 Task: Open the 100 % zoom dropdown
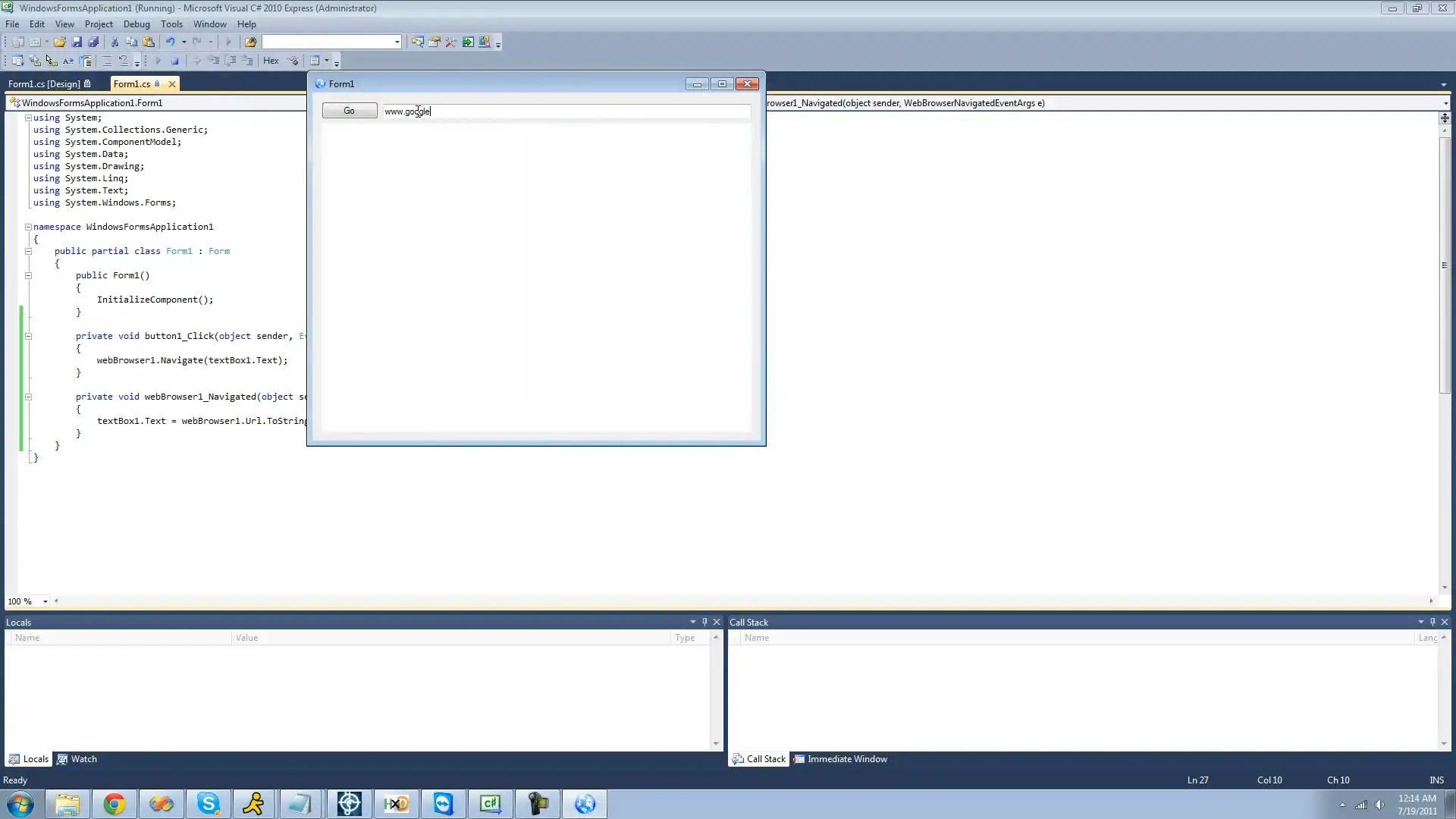coord(45,601)
